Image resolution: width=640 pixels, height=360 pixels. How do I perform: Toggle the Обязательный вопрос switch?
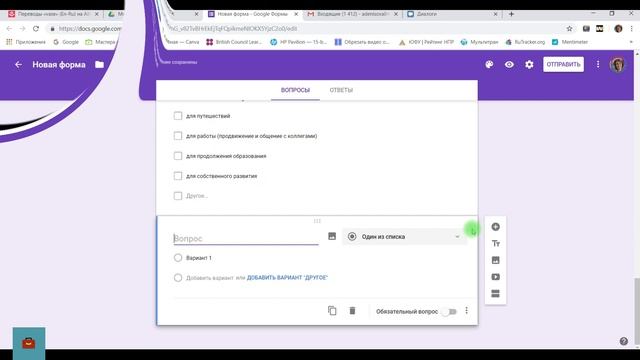(450, 312)
